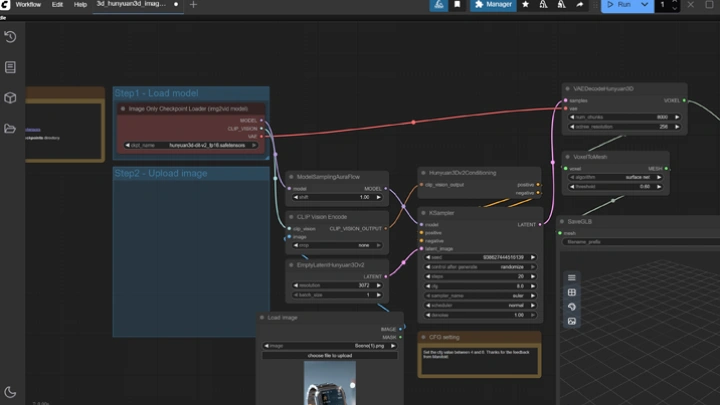The image size is (720, 405).
Task: Click choose file to upload button
Action: [330, 355]
